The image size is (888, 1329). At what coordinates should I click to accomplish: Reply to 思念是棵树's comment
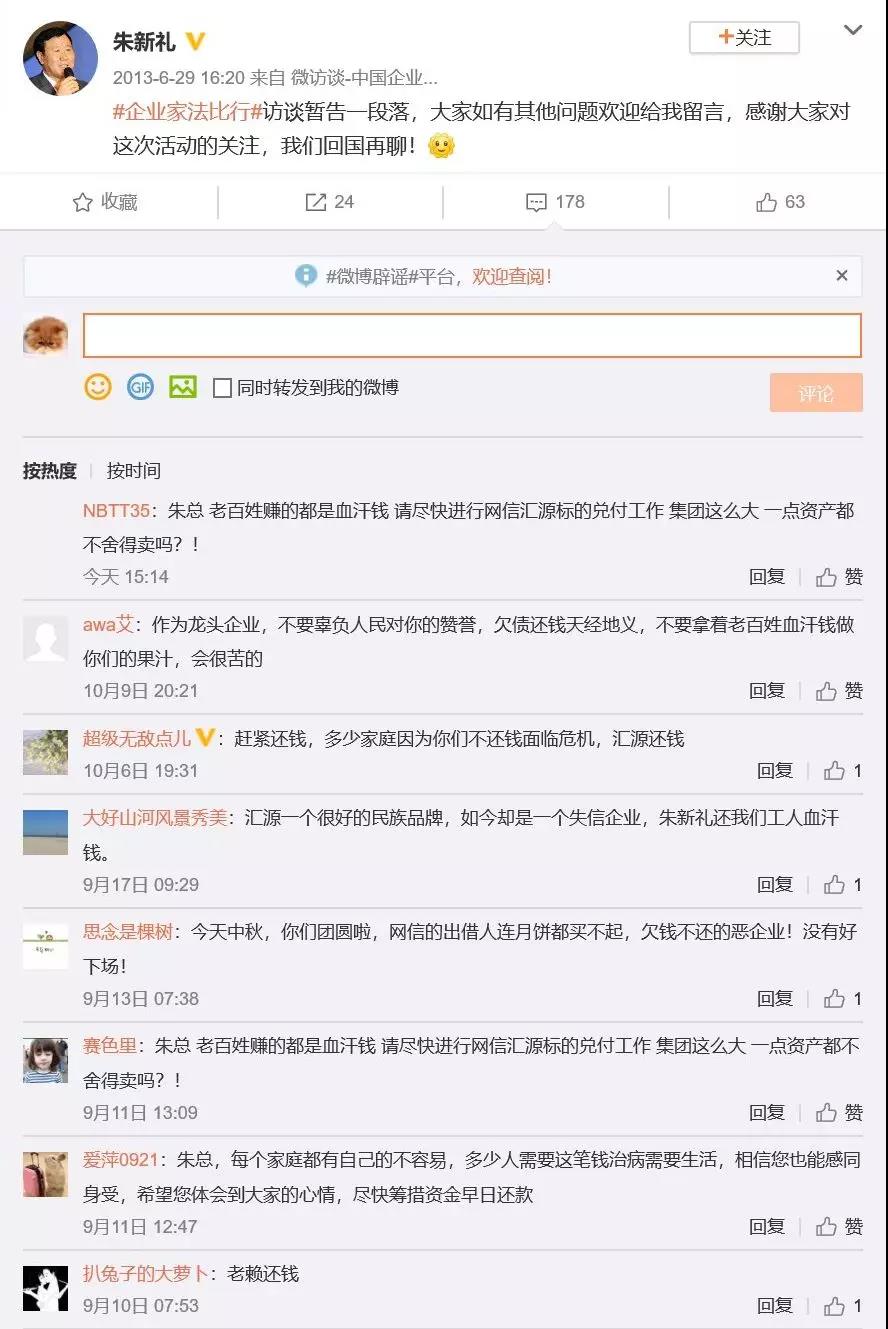775,999
